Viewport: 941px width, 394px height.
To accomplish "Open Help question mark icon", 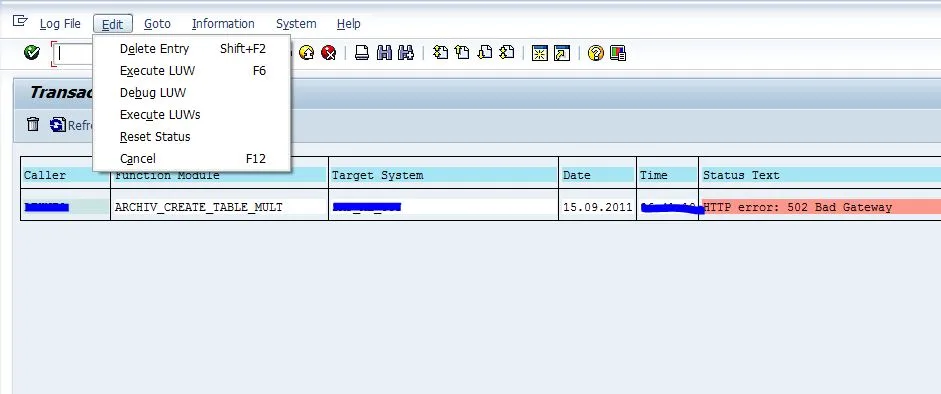I will [x=595, y=53].
